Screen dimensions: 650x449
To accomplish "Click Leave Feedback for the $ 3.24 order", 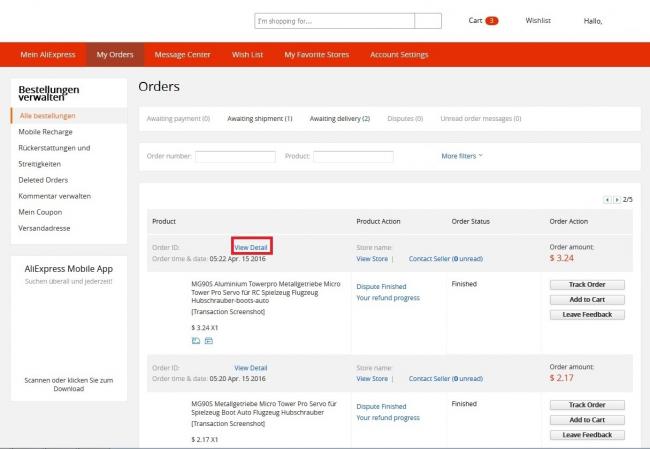I will pos(587,315).
